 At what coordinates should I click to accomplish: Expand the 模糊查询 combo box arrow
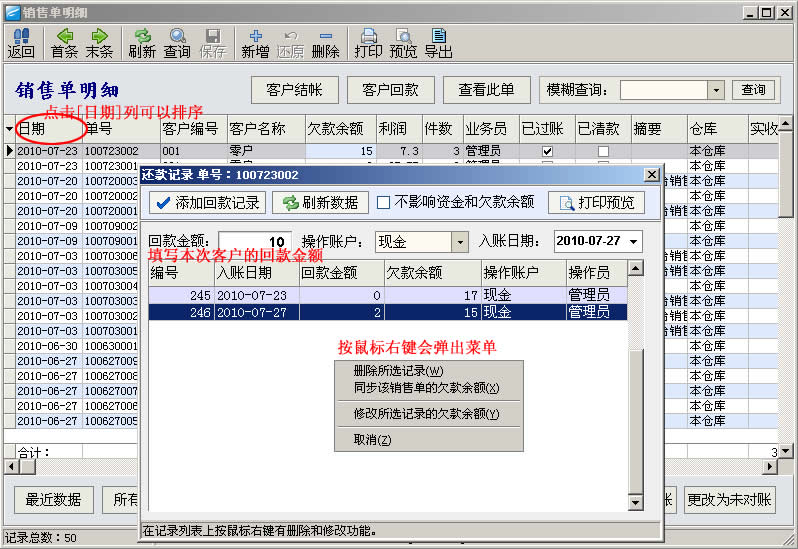pyautogui.click(x=715, y=90)
